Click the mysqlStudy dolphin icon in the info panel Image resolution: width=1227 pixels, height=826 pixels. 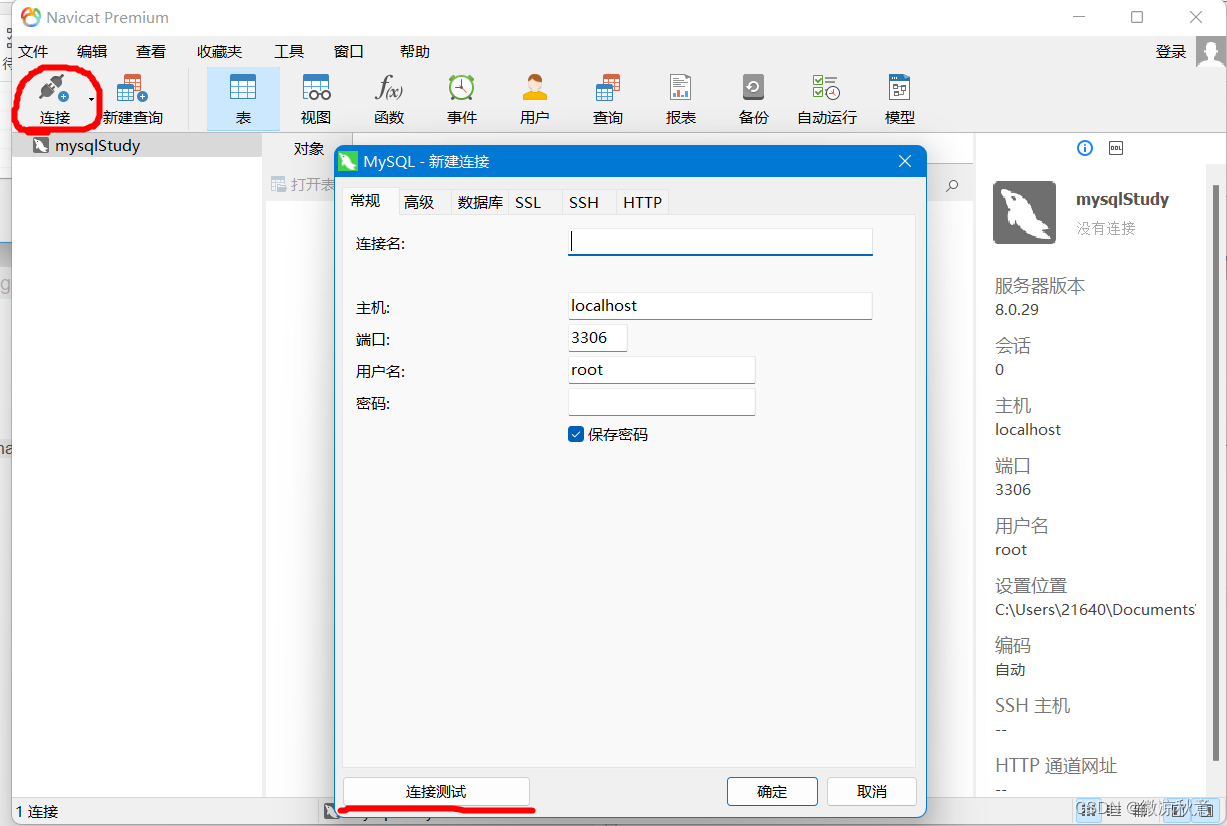tap(1024, 212)
